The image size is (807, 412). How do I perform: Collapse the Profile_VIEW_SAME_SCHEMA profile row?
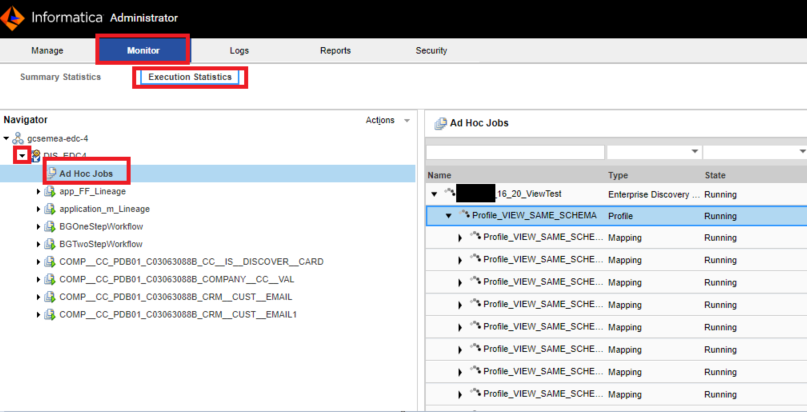click(449, 216)
